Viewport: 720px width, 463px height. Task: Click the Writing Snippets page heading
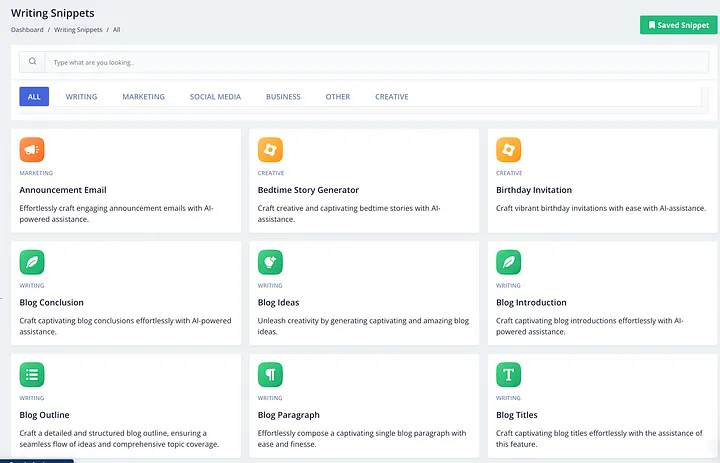pos(53,13)
